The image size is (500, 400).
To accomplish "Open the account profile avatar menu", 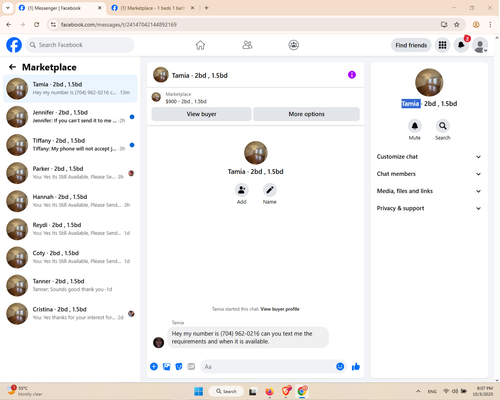I will point(480,45).
